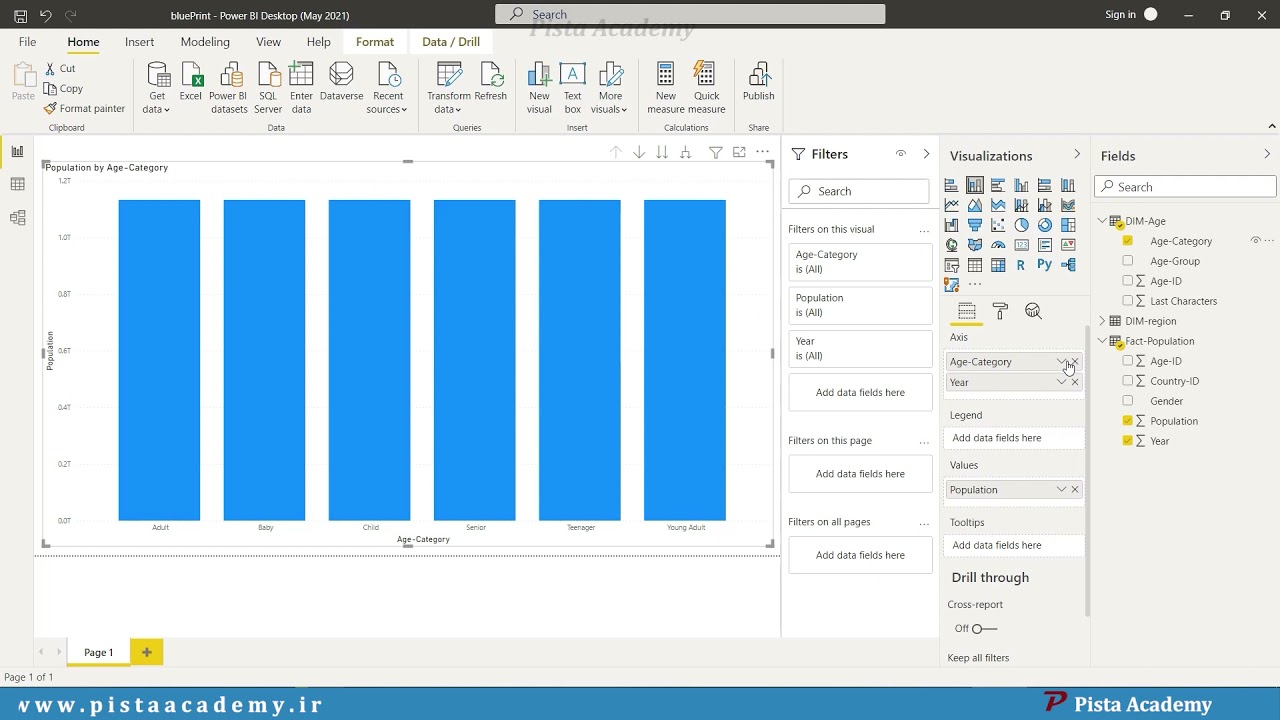This screenshot has width=1280, height=720.
Task: Collapse the Visualizations pane
Action: [x=1077, y=154]
